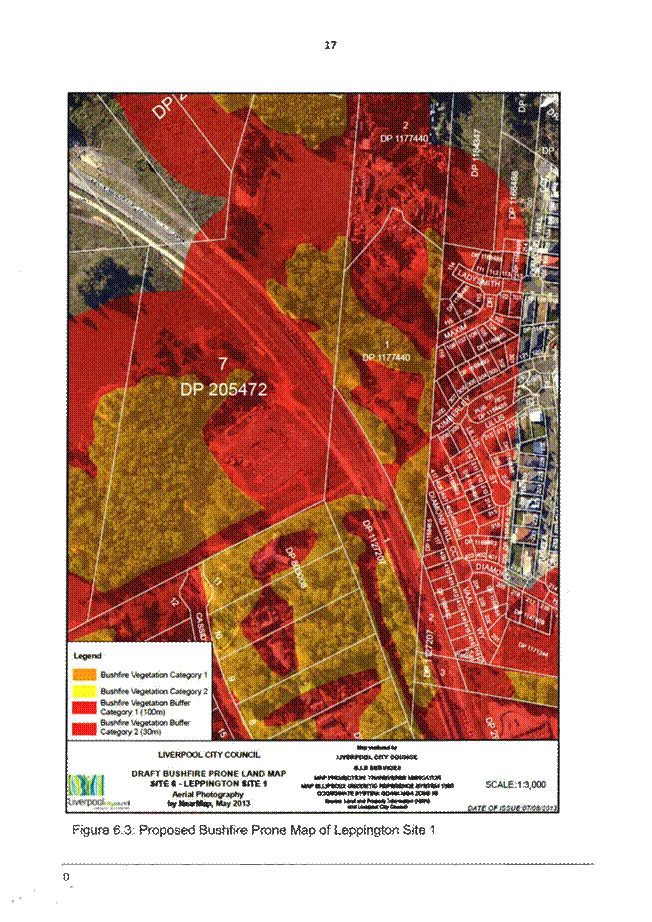Click 'Bushfire Vegetation Category 2' legend label

153,691
